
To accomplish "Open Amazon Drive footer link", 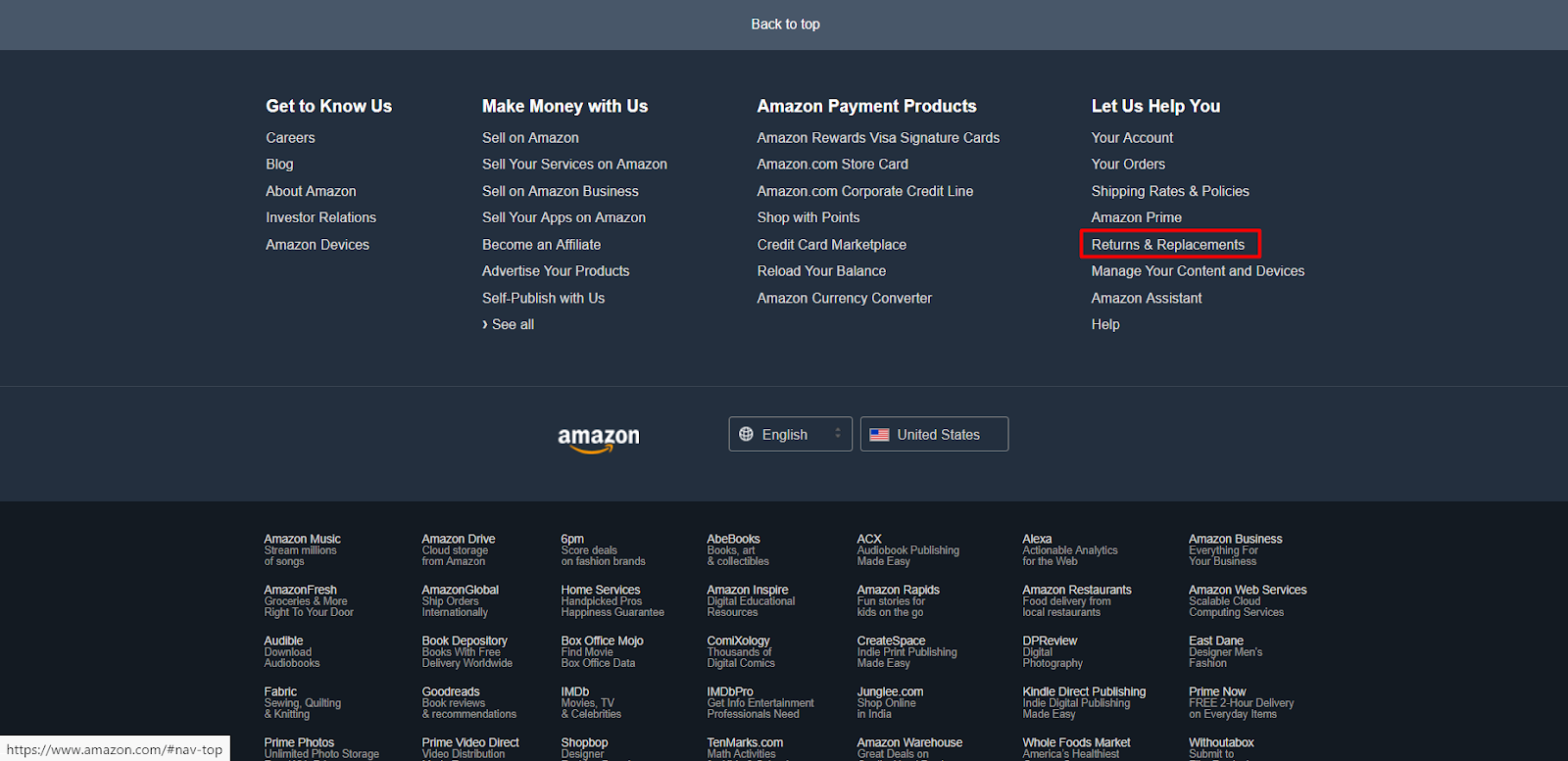I will coord(458,549).
